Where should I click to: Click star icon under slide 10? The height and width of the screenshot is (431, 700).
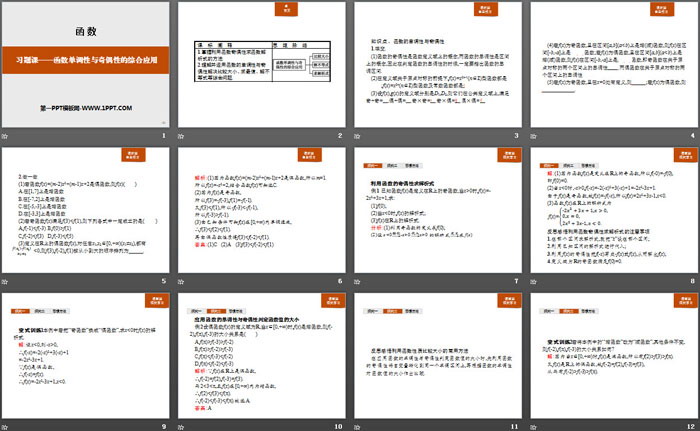tap(181, 427)
